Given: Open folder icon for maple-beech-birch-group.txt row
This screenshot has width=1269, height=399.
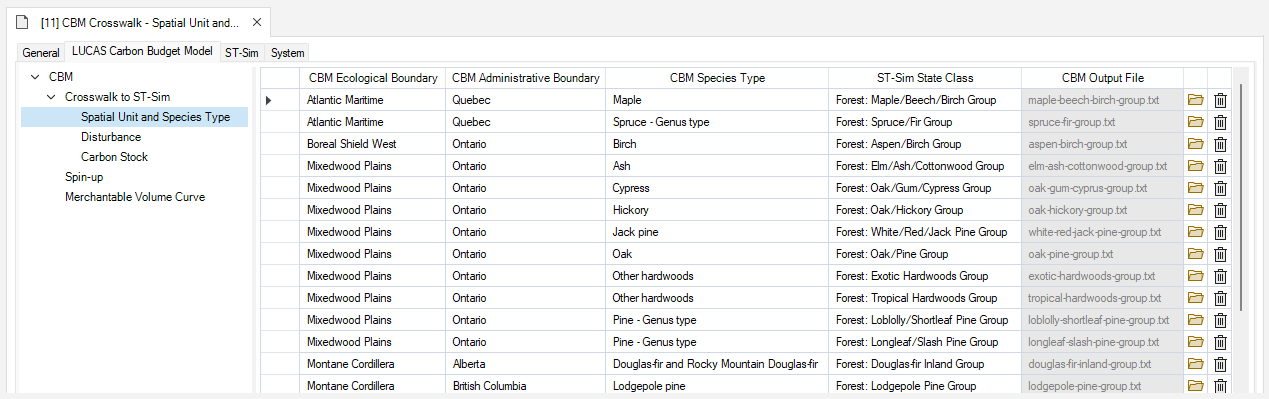Looking at the screenshot, I should point(1195,100).
